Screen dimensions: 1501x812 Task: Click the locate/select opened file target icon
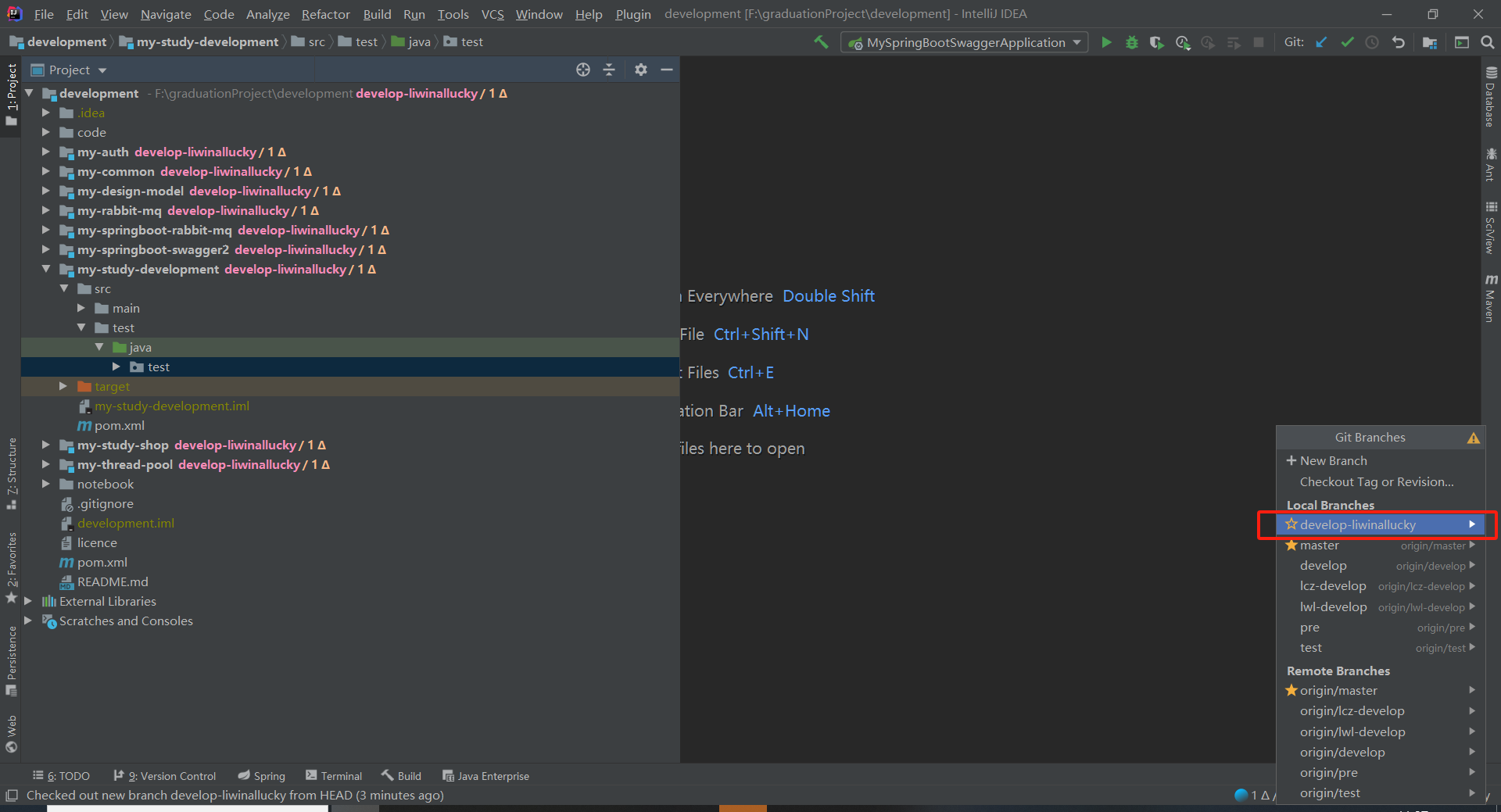583,70
